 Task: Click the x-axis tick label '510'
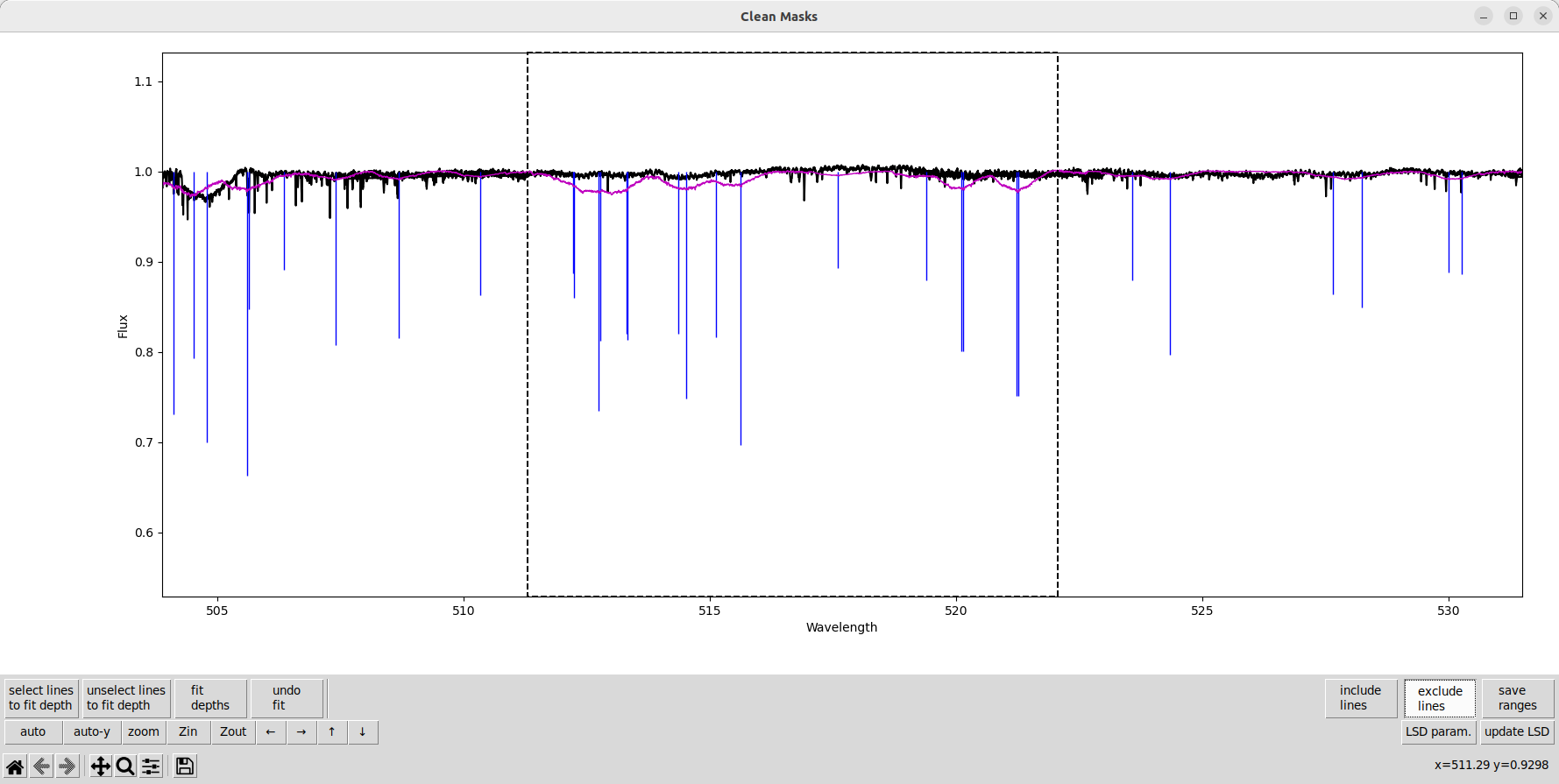(x=464, y=611)
